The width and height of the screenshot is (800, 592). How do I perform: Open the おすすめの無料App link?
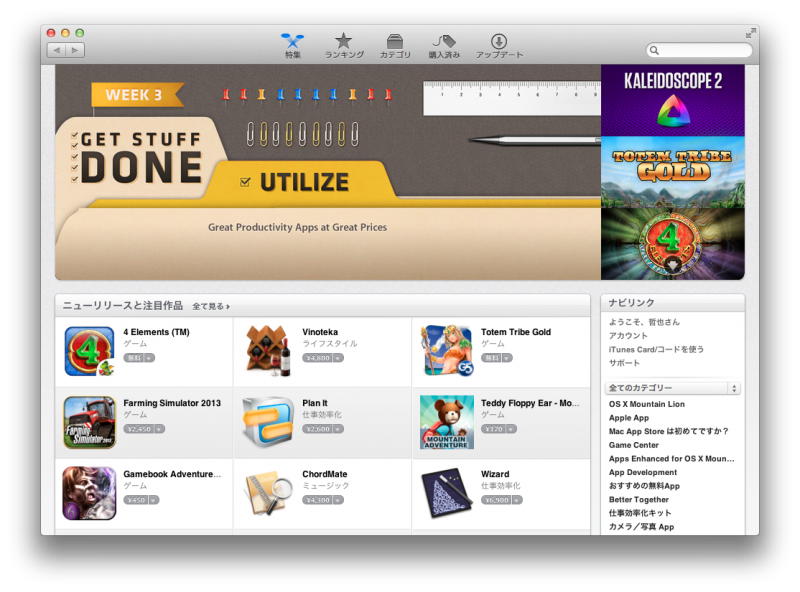pos(644,486)
